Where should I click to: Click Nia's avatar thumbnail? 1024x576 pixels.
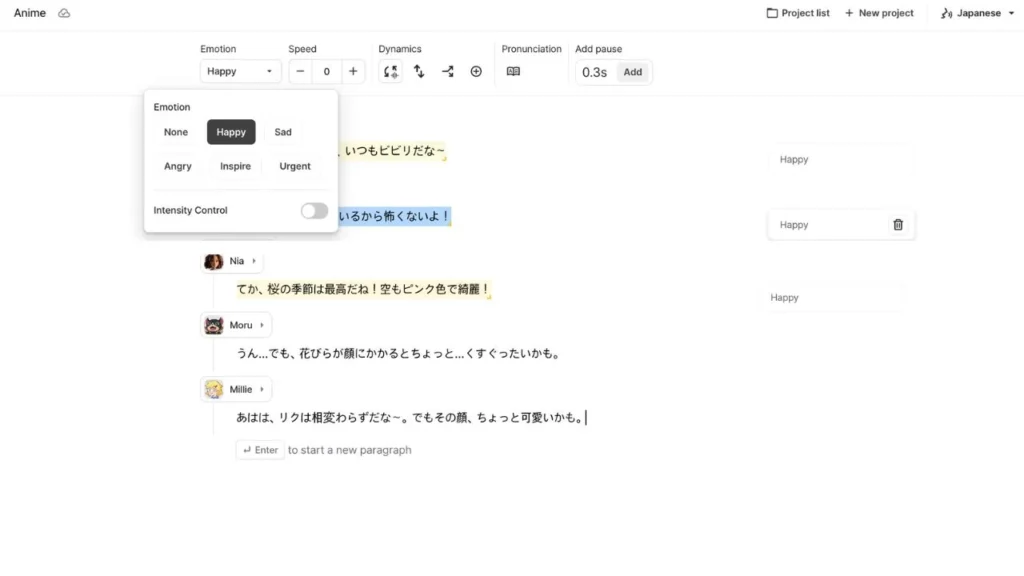[x=214, y=261]
